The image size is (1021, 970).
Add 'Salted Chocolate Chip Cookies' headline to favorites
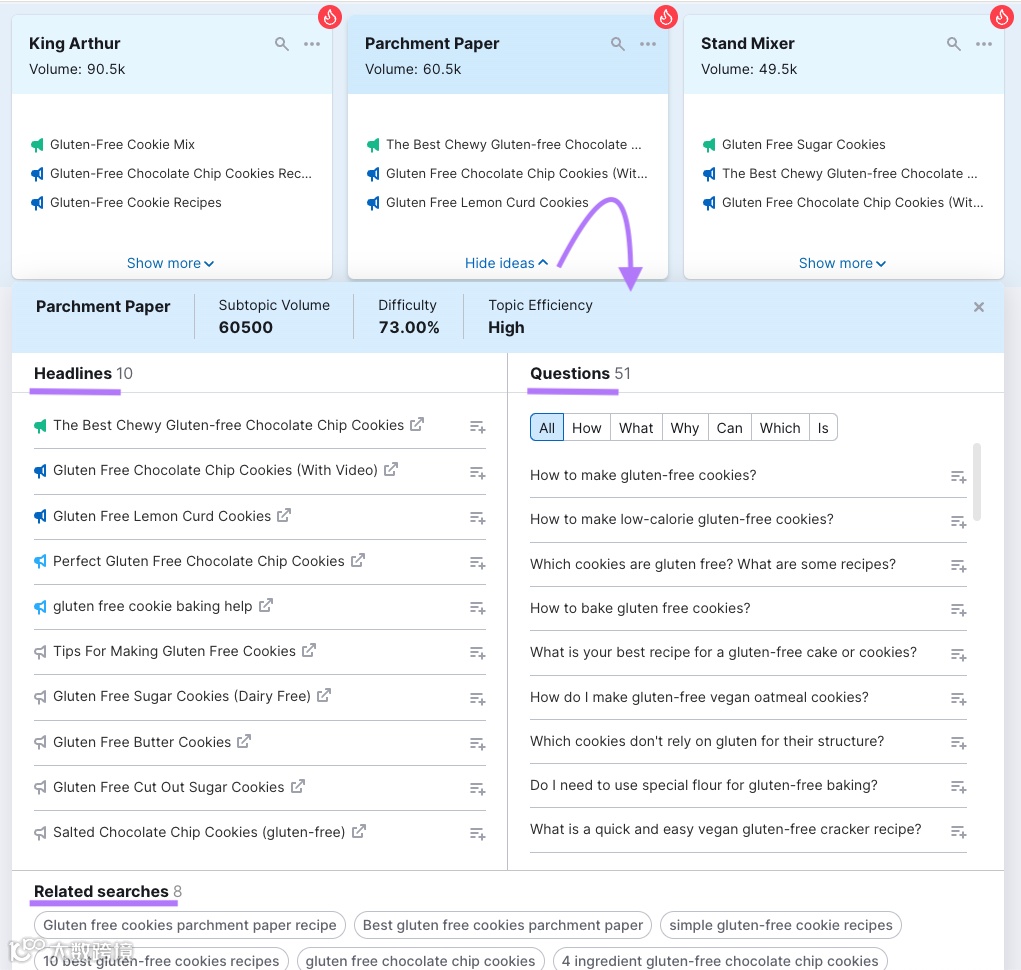click(478, 833)
